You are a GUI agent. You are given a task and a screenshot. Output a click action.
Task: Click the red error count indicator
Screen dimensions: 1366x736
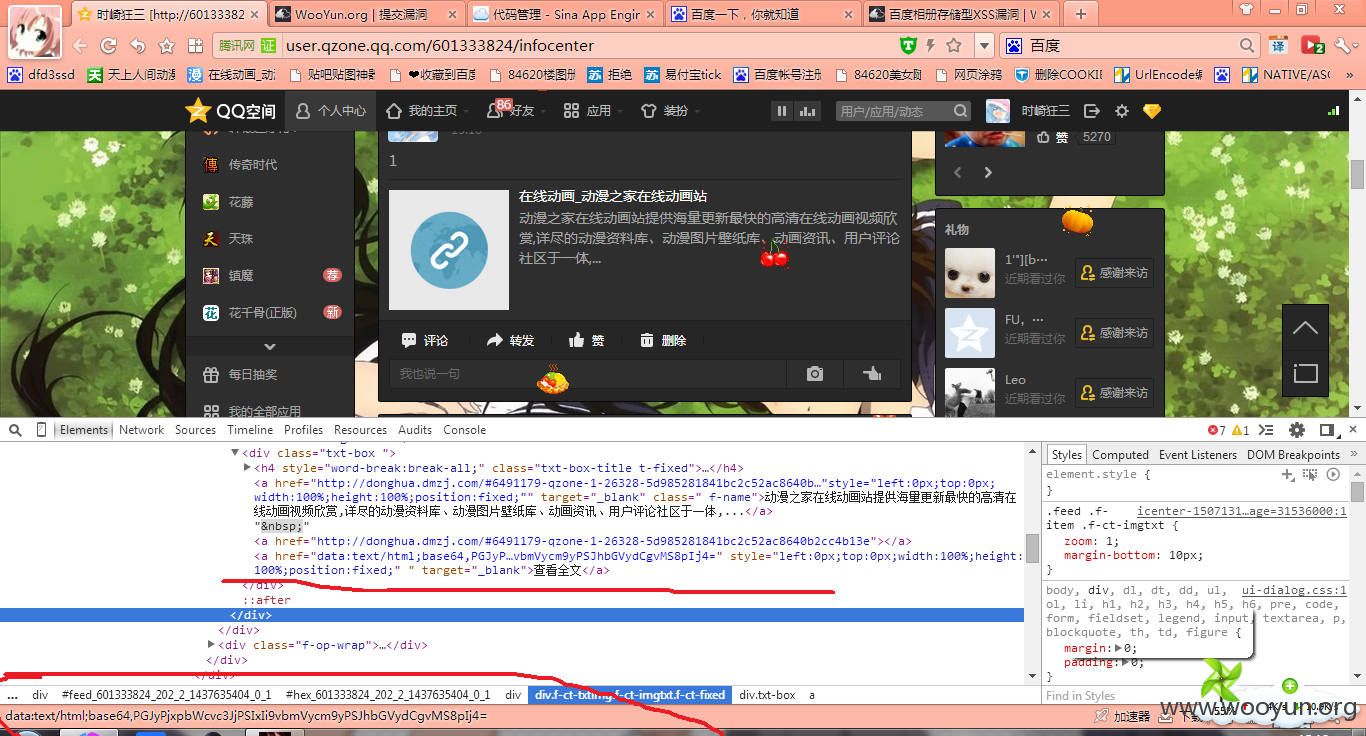1217,430
